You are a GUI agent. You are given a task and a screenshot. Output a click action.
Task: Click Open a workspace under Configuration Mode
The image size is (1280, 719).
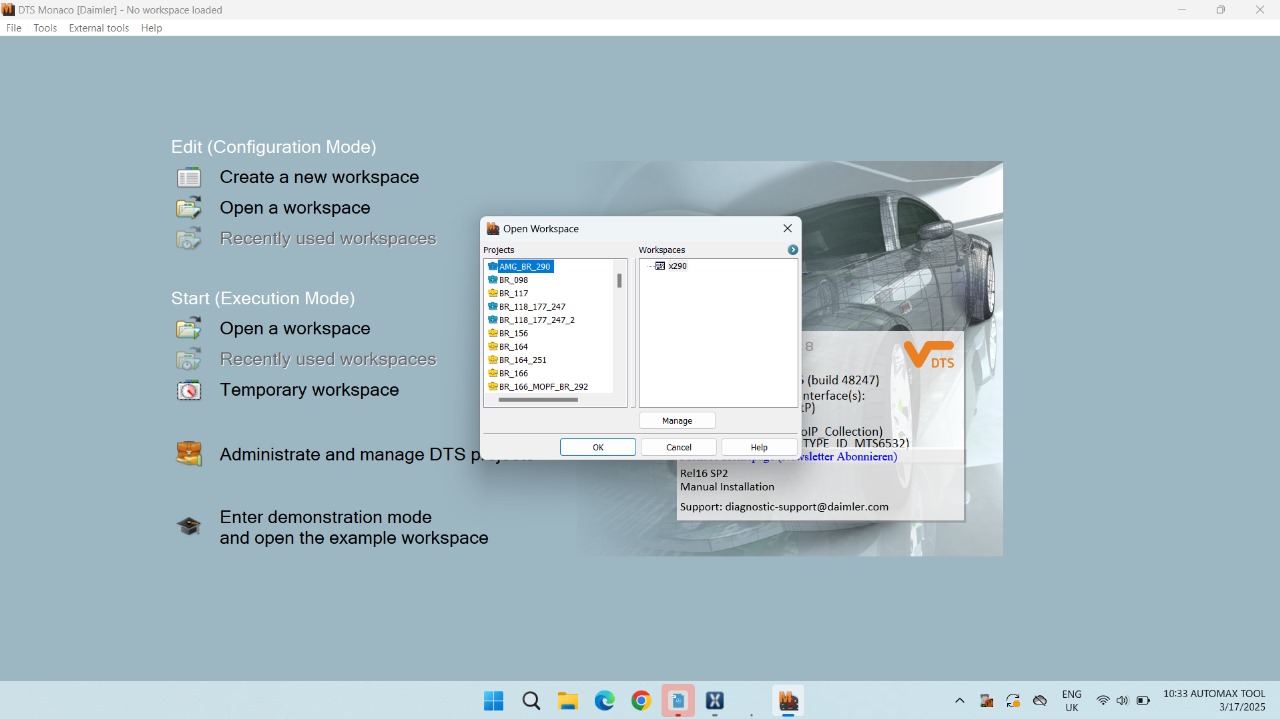[x=295, y=208]
